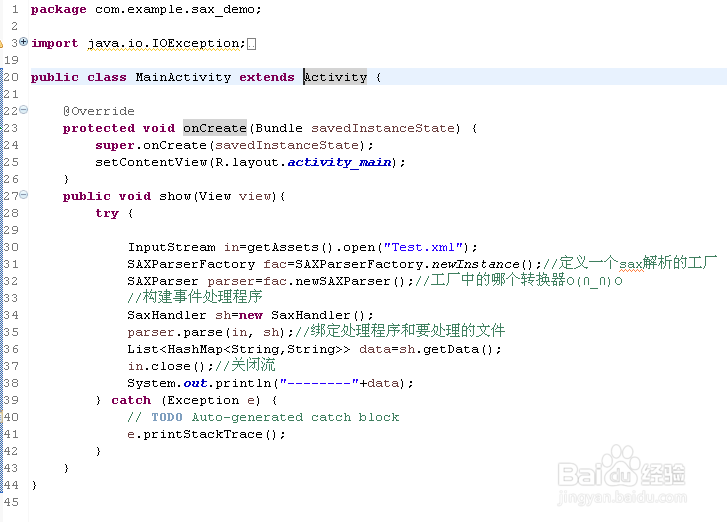Click the setContentView call on line 25

point(250,162)
